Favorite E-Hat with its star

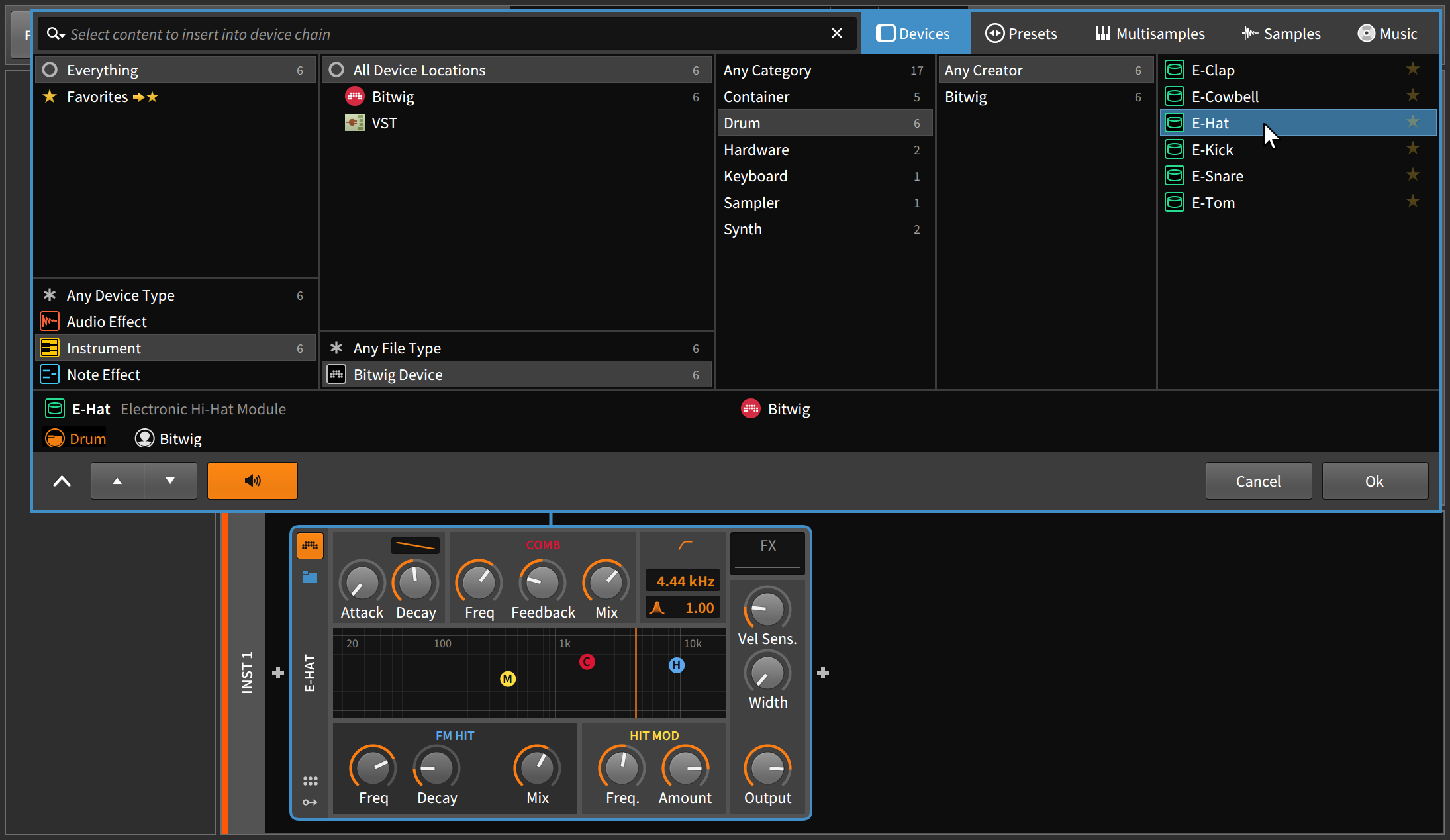click(x=1413, y=122)
